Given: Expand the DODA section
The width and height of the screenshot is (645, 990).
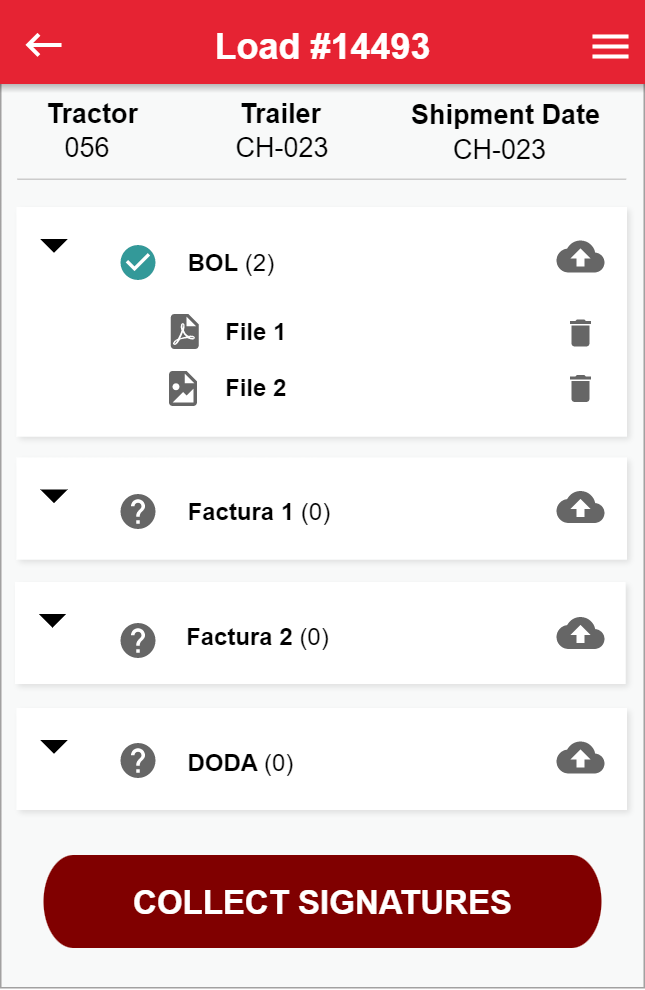Looking at the screenshot, I should tap(54, 746).
